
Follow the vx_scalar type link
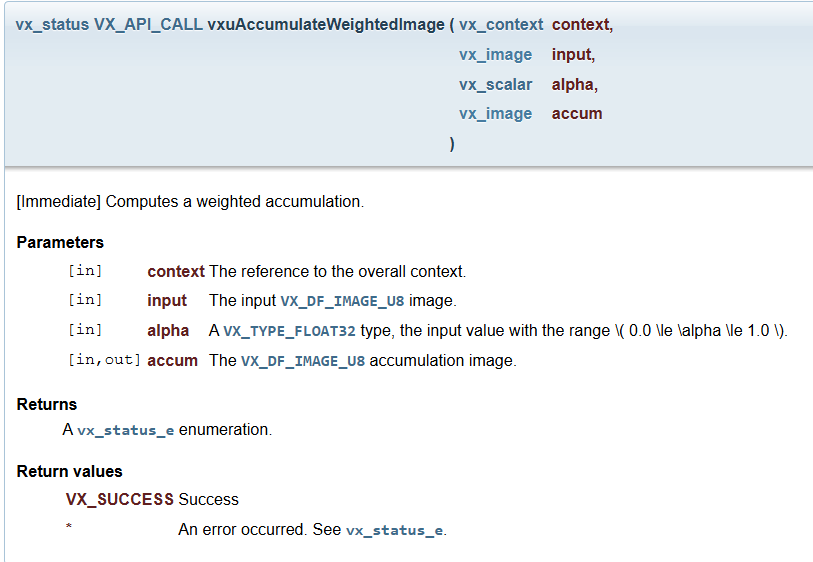pyautogui.click(x=496, y=84)
